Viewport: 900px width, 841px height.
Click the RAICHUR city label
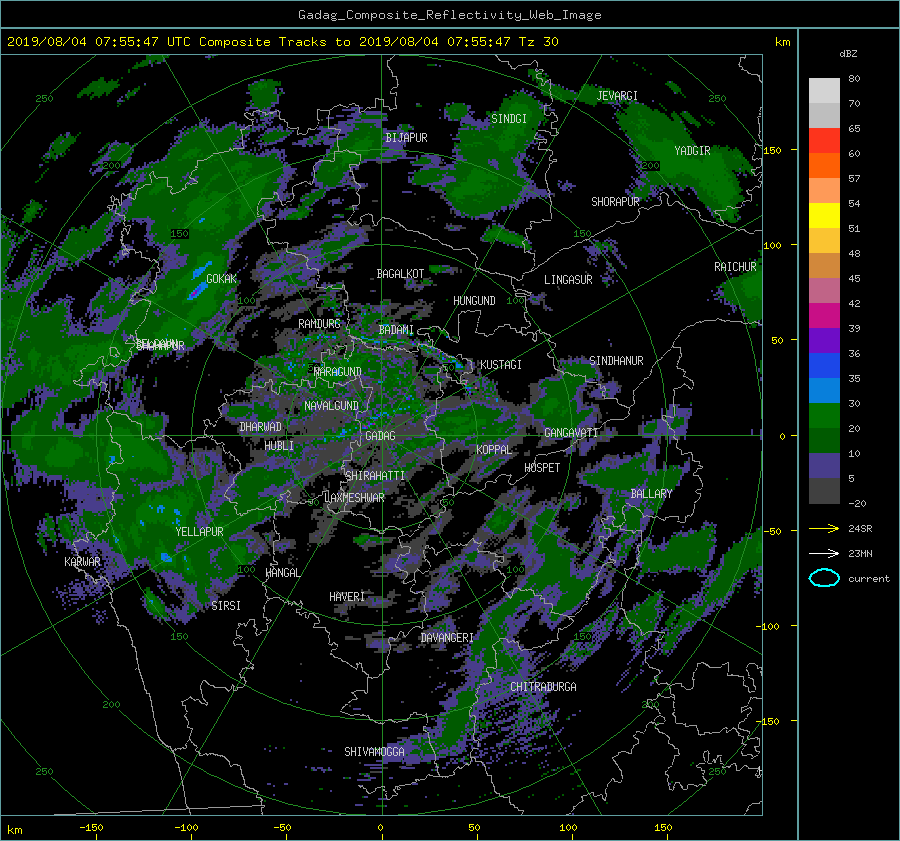(x=735, y=267)
